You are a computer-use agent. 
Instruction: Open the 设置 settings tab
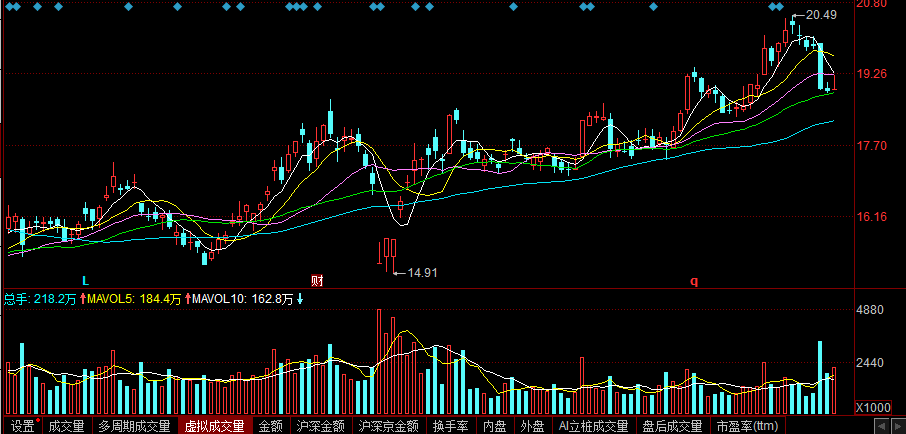coord(23,426)
